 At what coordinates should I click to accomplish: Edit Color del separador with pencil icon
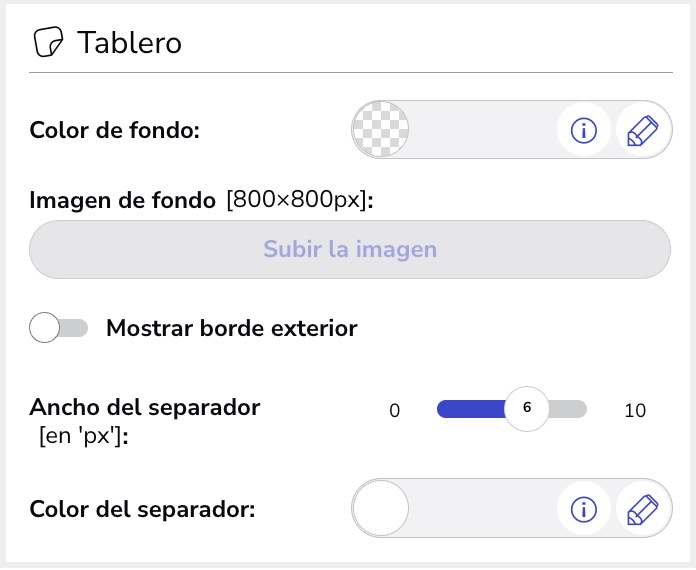(642, 509)
